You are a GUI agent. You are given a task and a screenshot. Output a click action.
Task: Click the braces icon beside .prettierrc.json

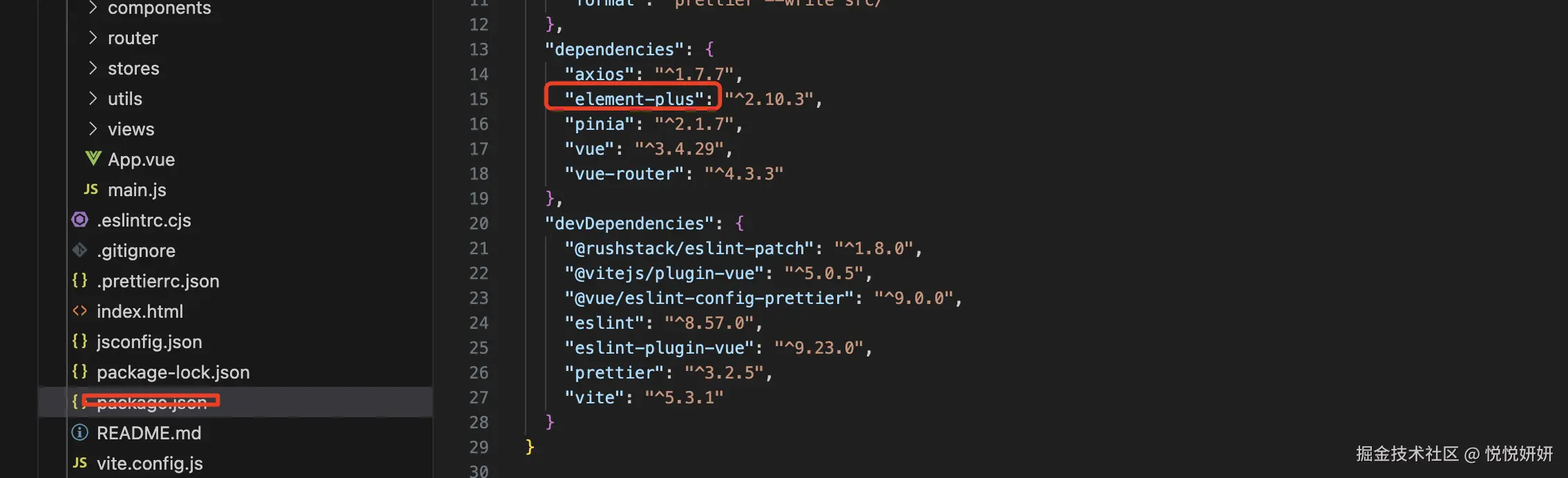80,280
